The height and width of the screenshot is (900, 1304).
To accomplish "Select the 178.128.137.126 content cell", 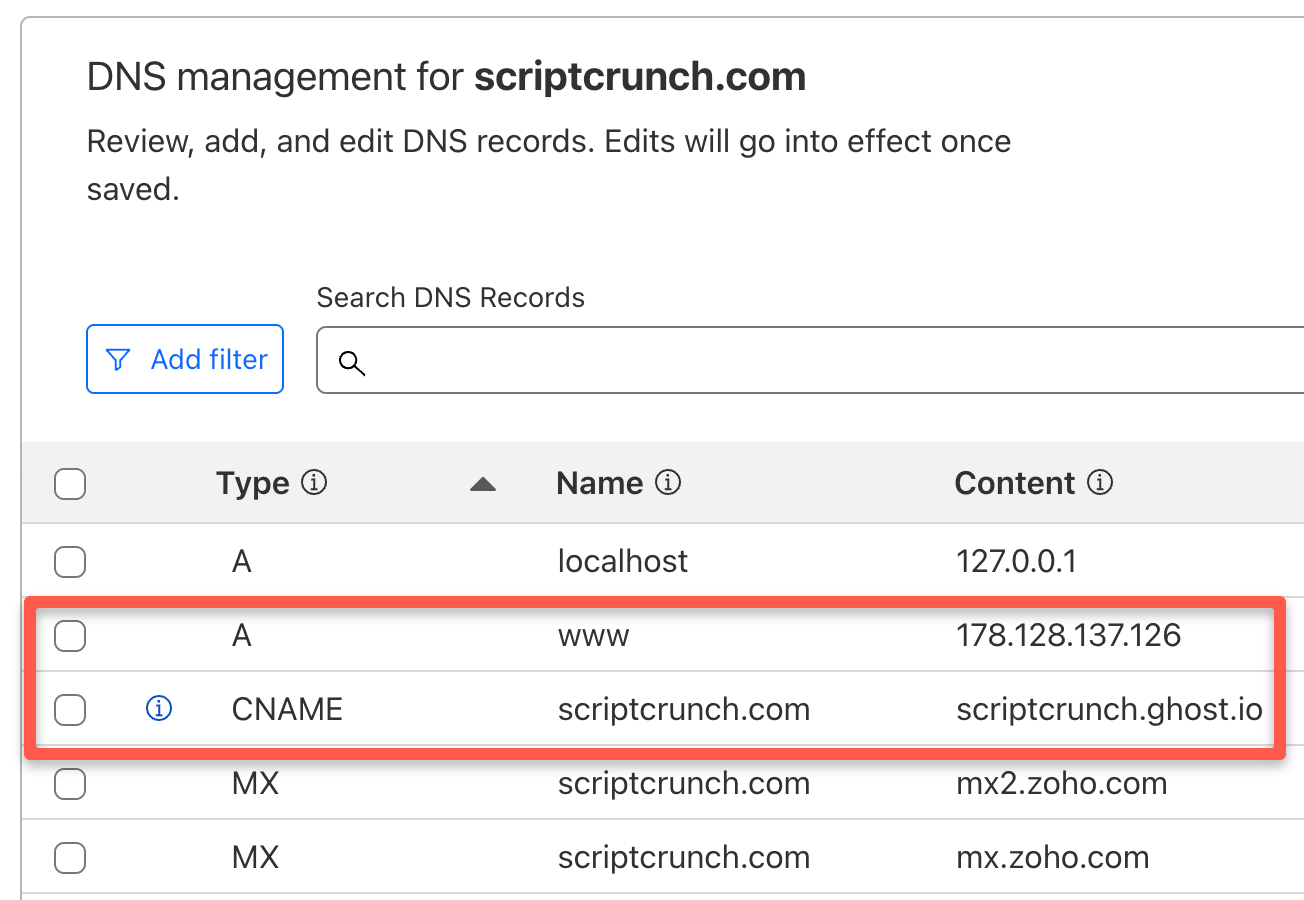I will click(1069, 635).
